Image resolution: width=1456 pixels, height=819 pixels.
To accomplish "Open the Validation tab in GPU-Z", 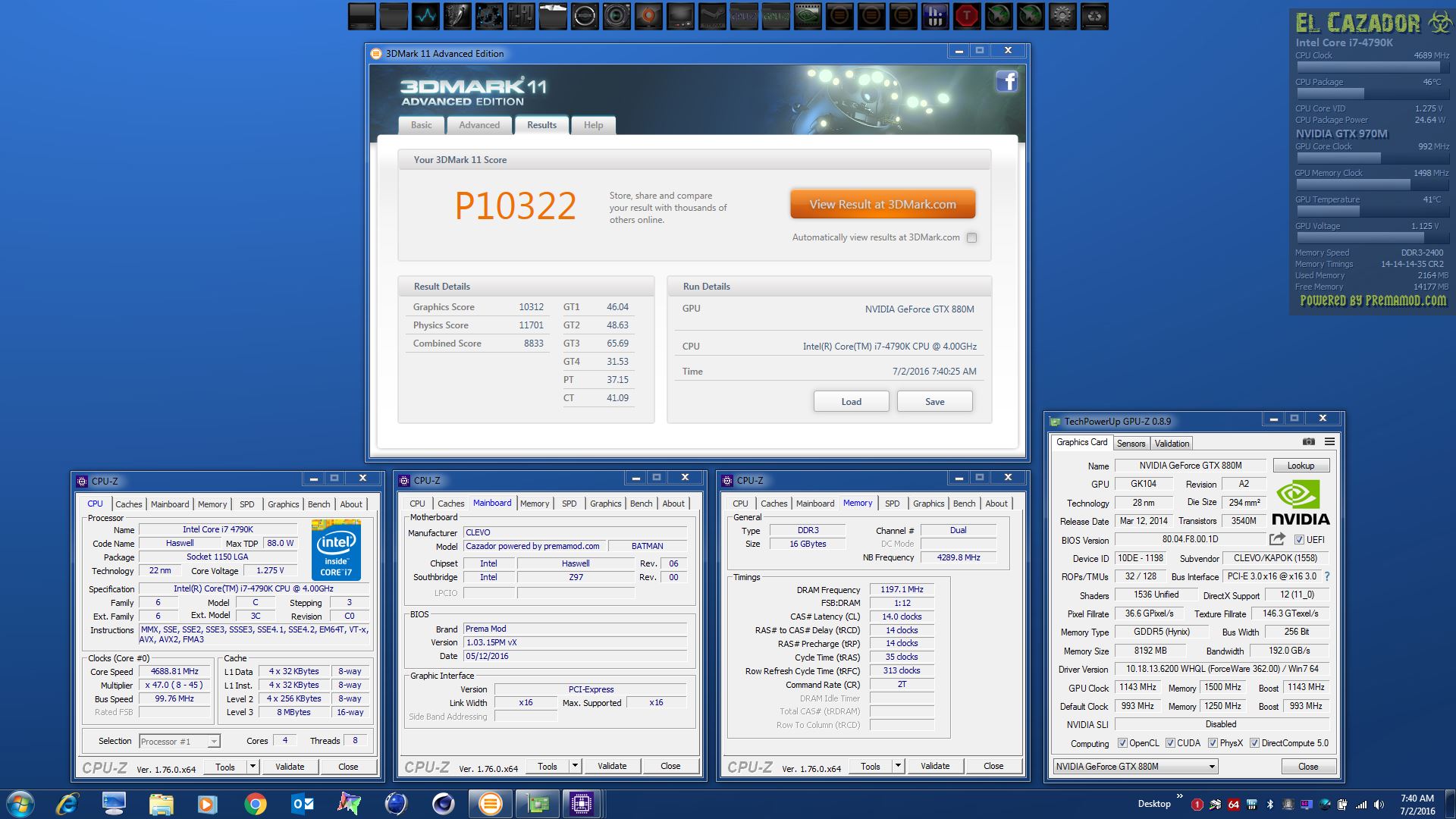I will click(1172, 444).
